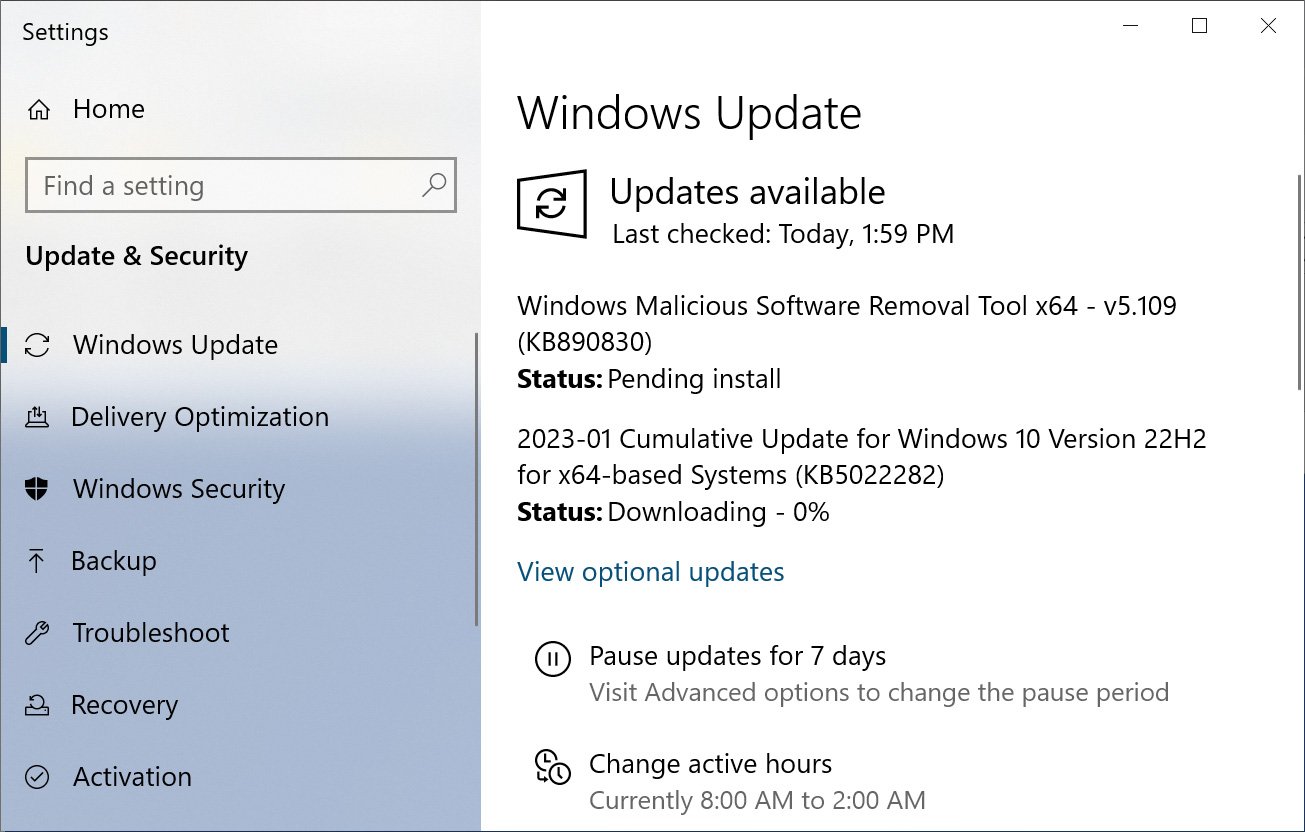Focus the Find a setting search box
1305x832 pixels.
pos(241,185)
